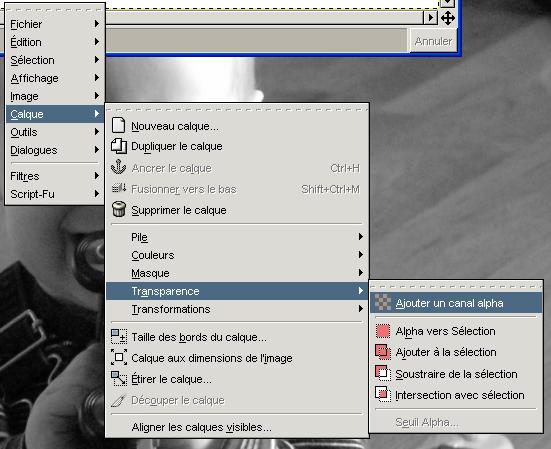Expand the Couleurs submenu arrow
This screenshot has height=449, width=551.
pyautogui.click(x=361, y=254)
